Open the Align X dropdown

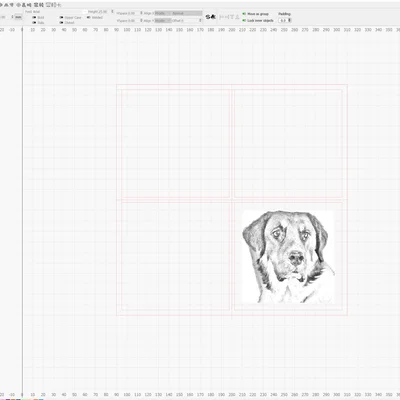point(163,13)
